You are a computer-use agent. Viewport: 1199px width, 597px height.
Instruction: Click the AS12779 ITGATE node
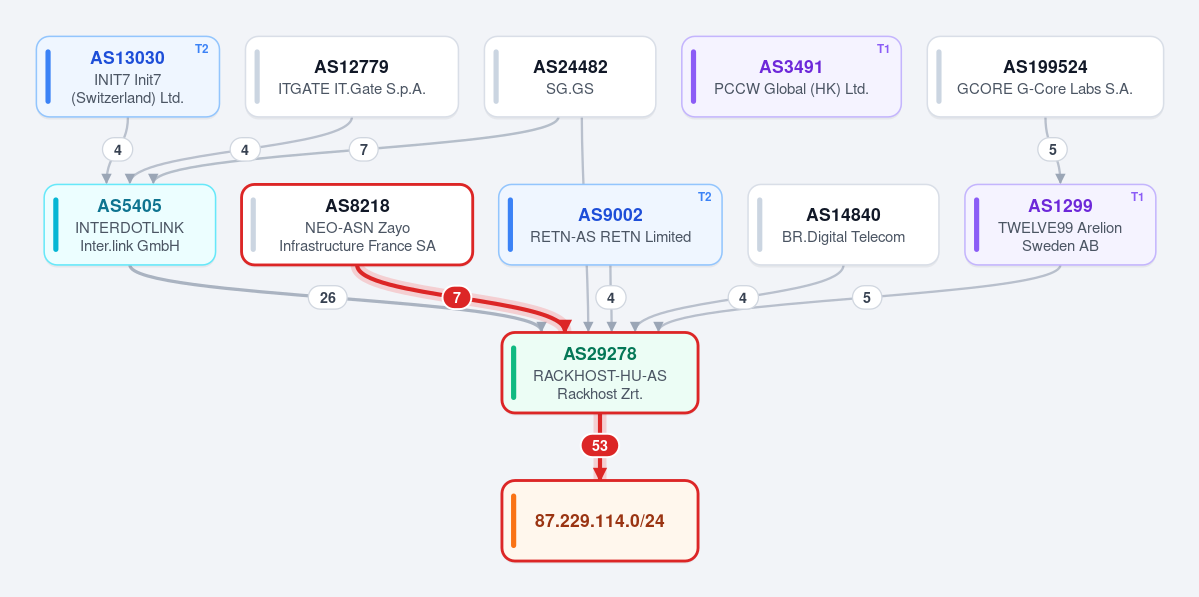coord(352,76)
